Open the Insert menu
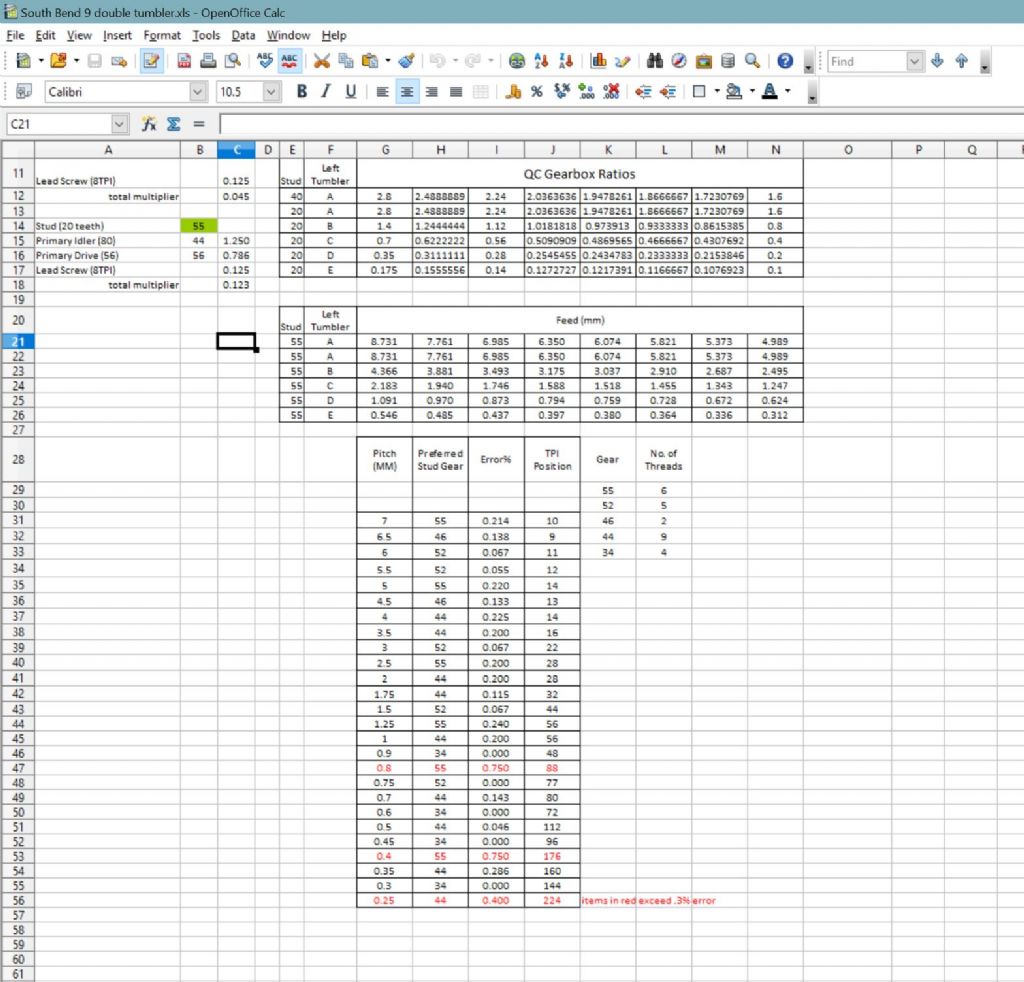The width and height of the screenshot is (1024, 982). (x=117, y=35)
